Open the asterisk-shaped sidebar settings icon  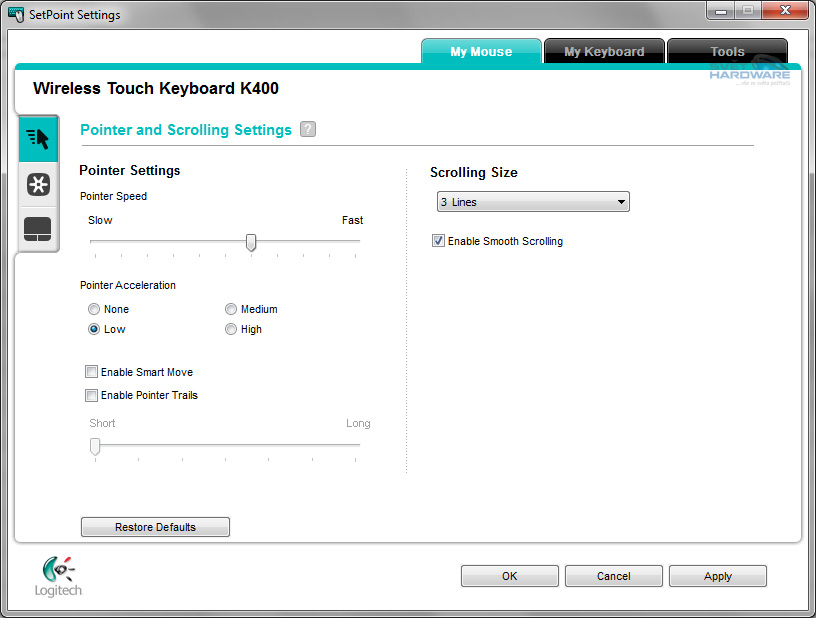click(x=38, y=185)
